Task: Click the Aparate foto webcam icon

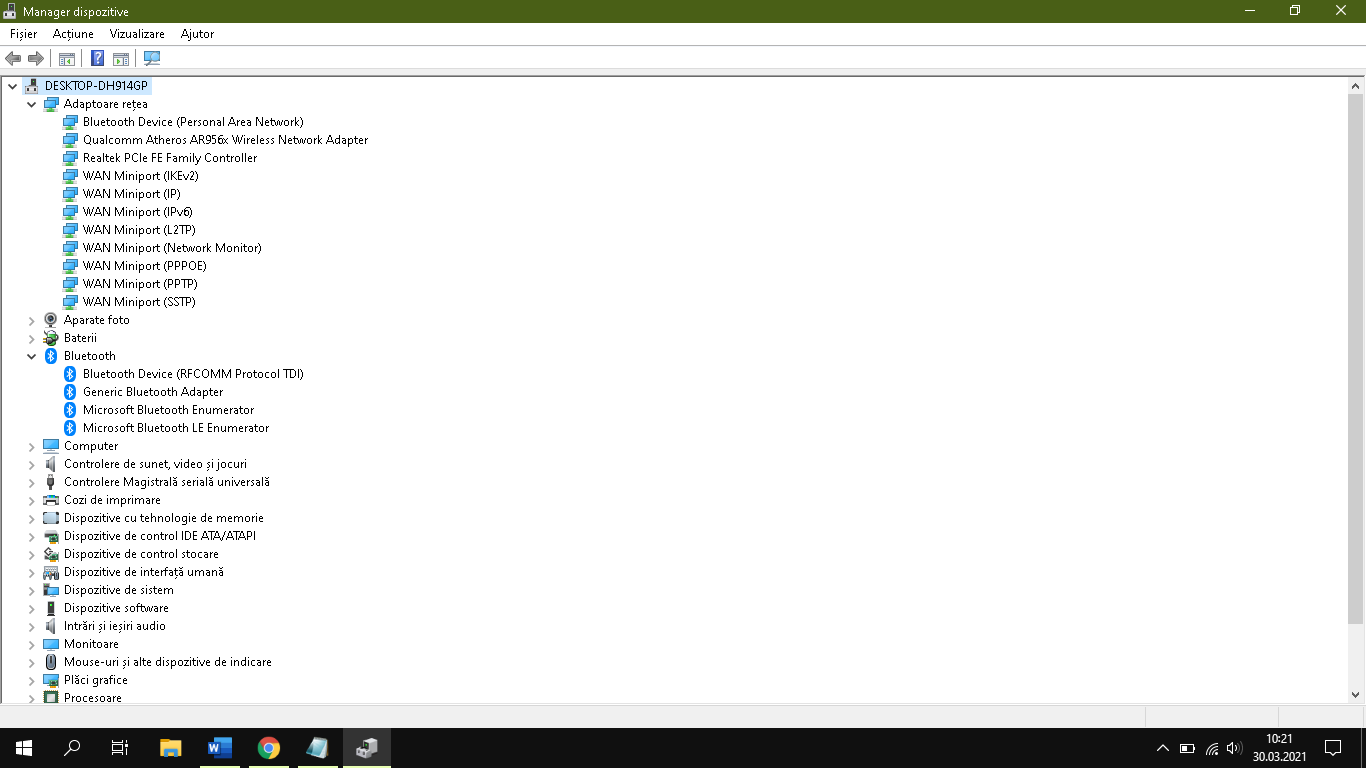Action: [51, 320]
